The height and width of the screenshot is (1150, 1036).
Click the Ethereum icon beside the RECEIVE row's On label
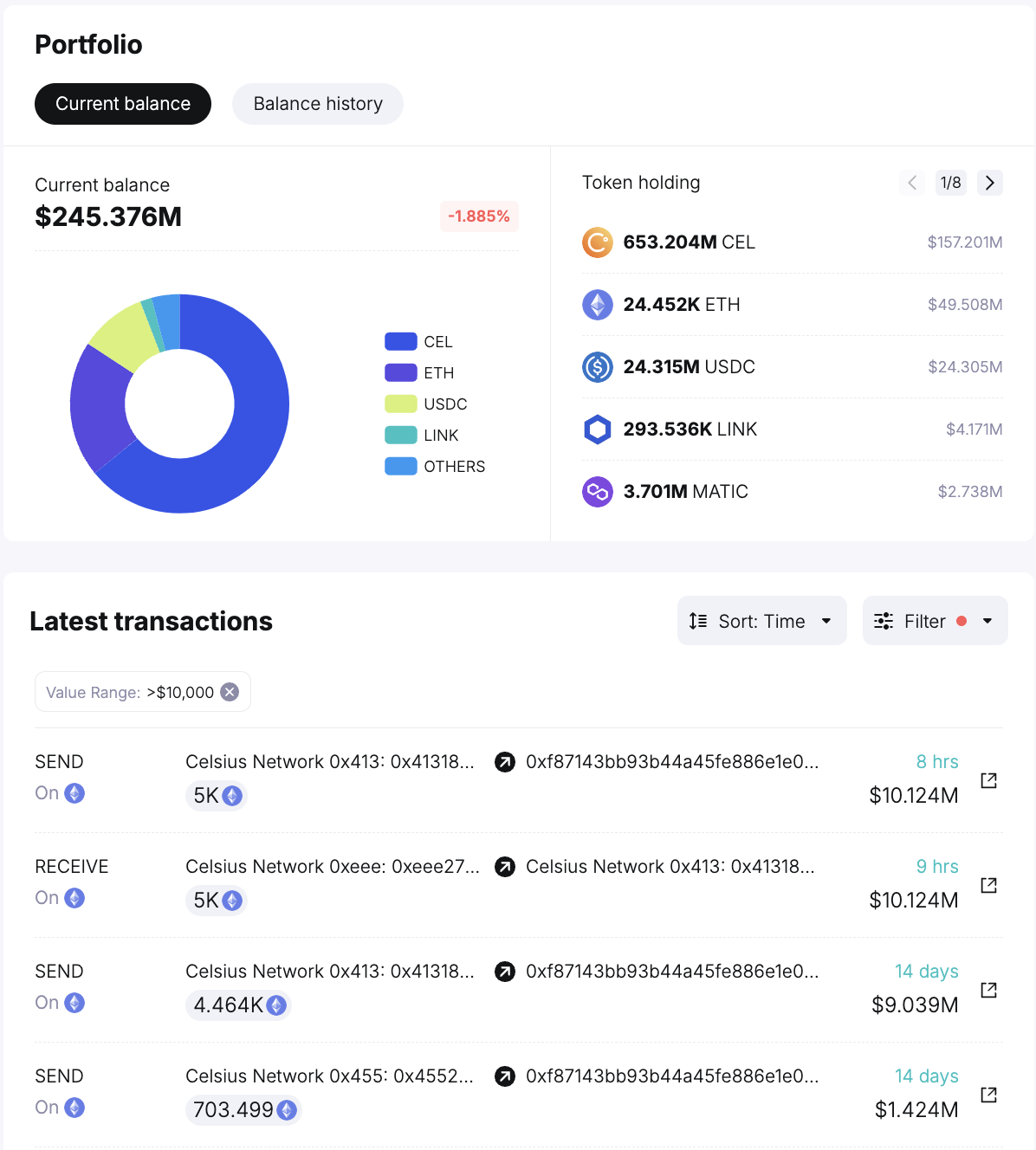pyautogui.click(x=74, y=898)
